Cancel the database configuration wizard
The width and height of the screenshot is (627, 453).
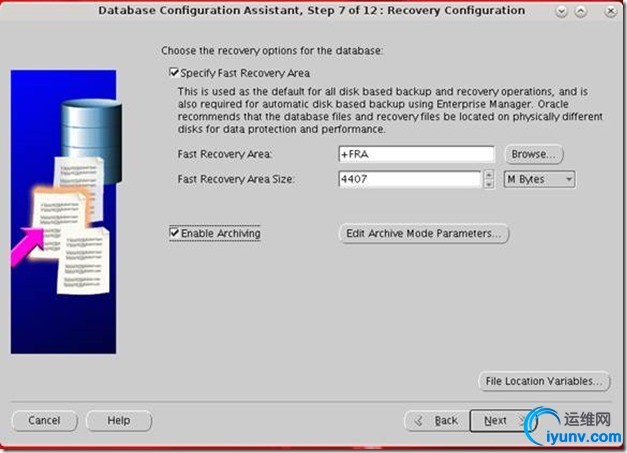44,421
